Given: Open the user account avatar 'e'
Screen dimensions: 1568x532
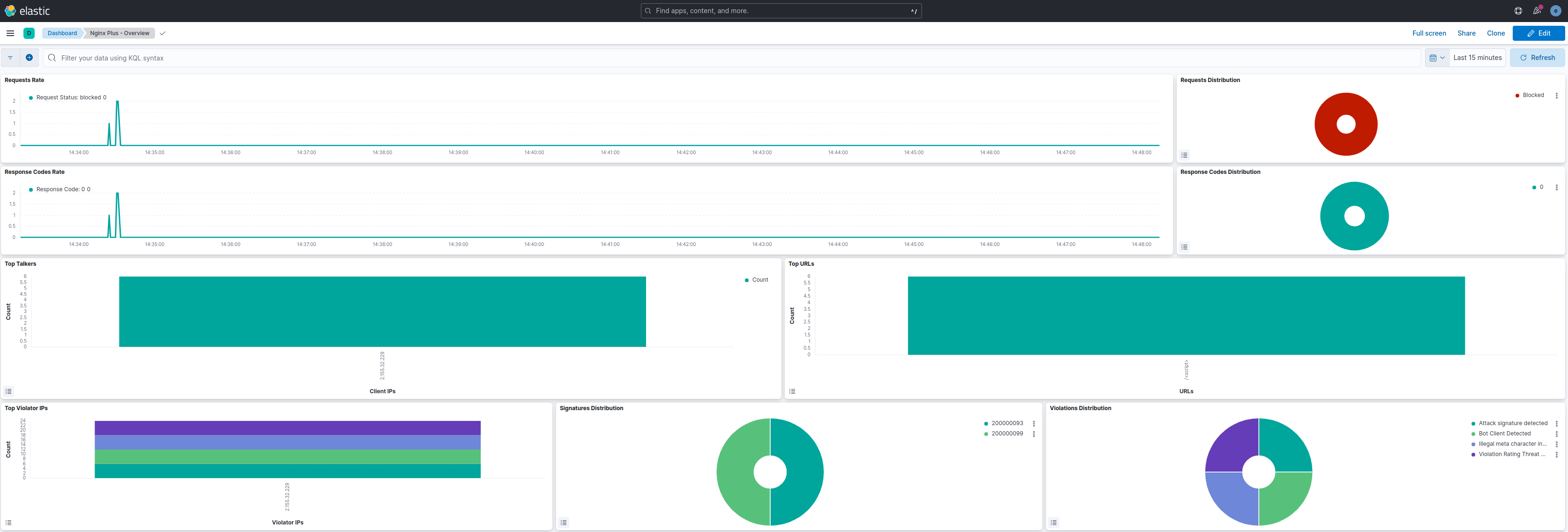Looking at the screenshot, I should tap(1556, 11).
